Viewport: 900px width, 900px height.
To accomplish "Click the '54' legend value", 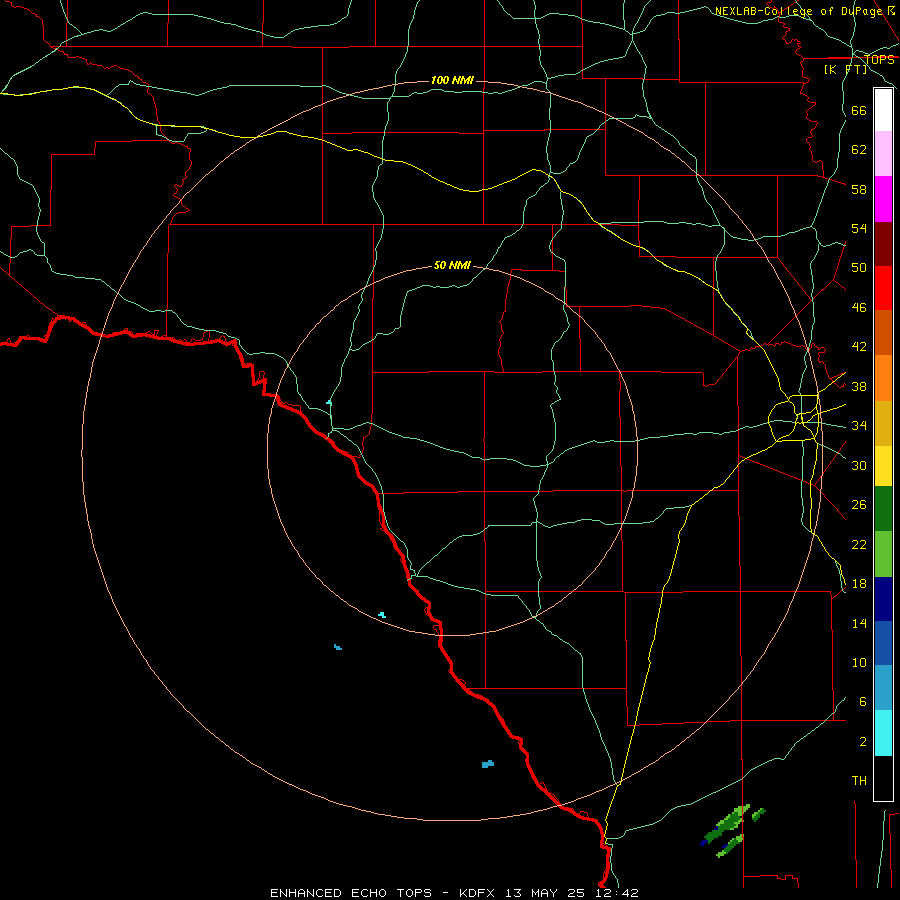I will (x=859, y=228).
